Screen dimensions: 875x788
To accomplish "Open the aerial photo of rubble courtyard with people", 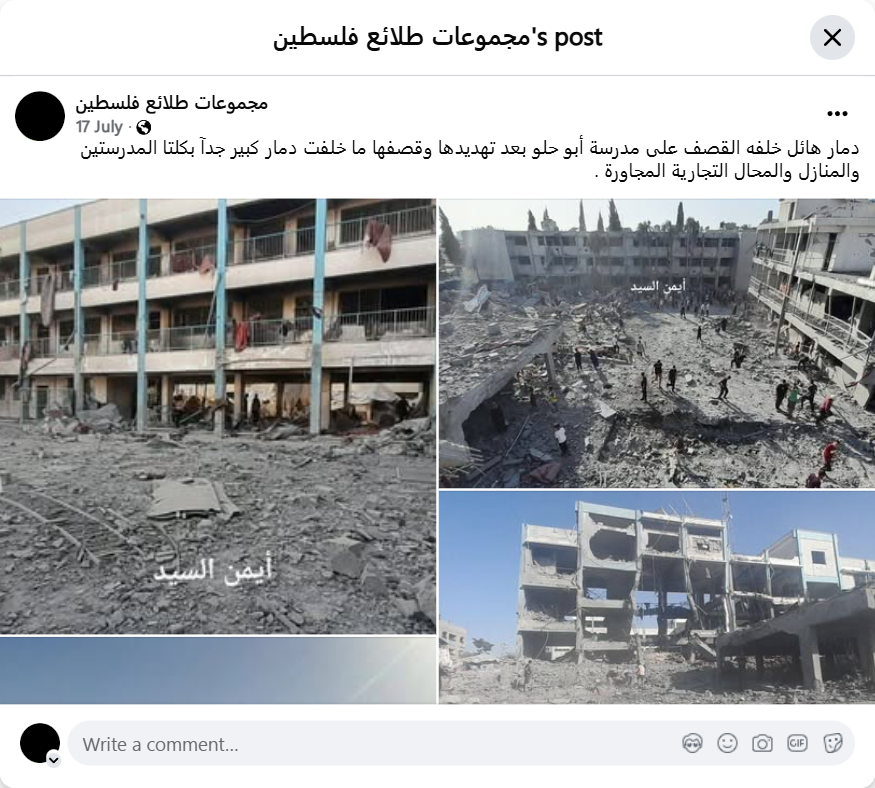I will [x=657, y=343].
